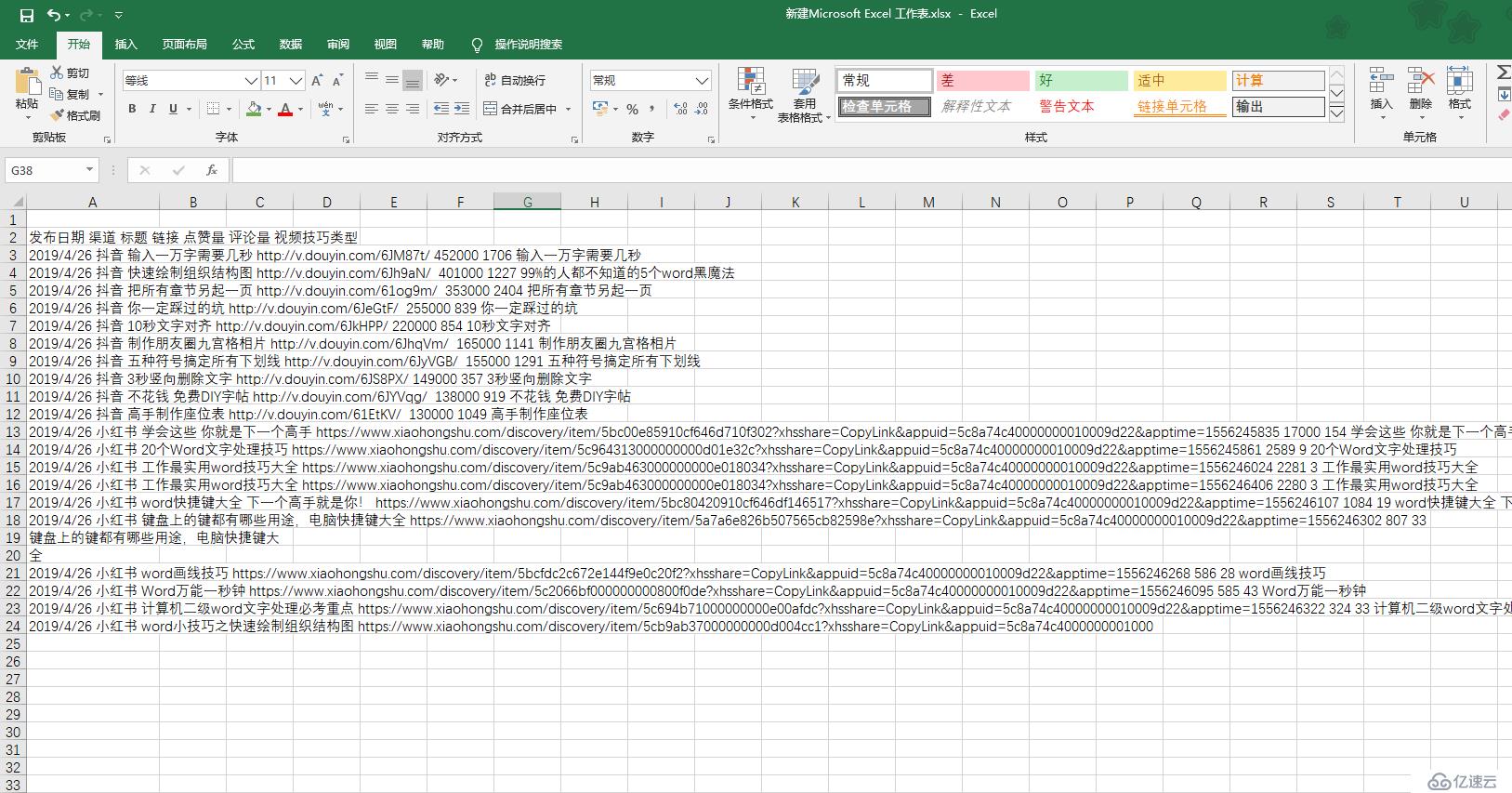Click the phonetic guide (wén) icon
The width and height of the screenshot is (1512, 793).
coord(325,109)
